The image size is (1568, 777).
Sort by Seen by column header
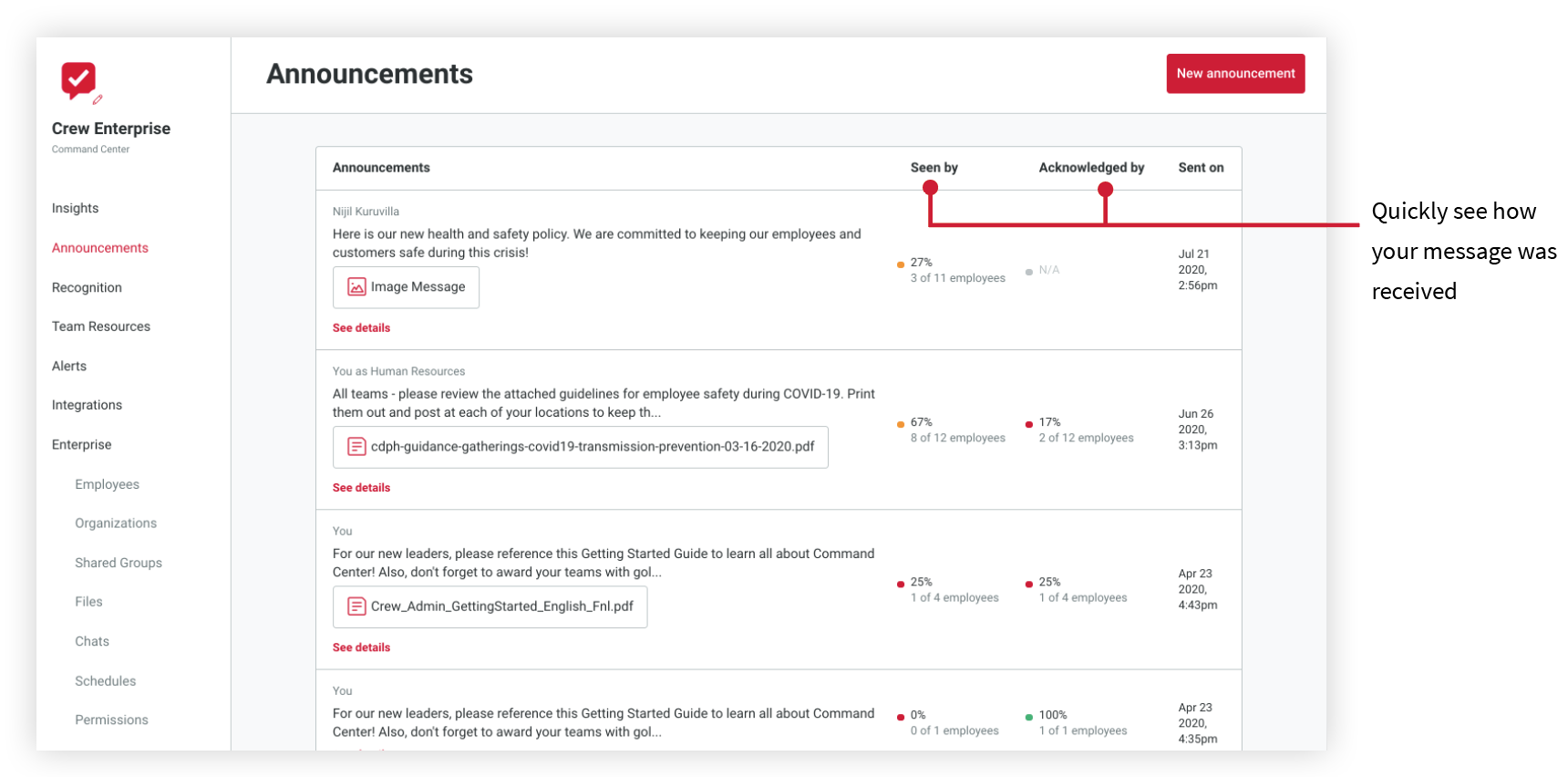point(934,167)
